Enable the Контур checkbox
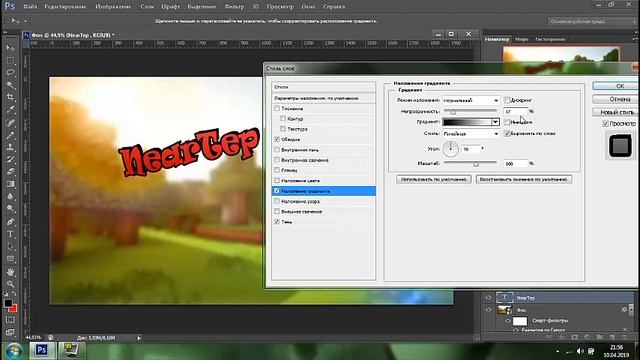The width and height of the screenshot is (640, 360). (283, 118)
